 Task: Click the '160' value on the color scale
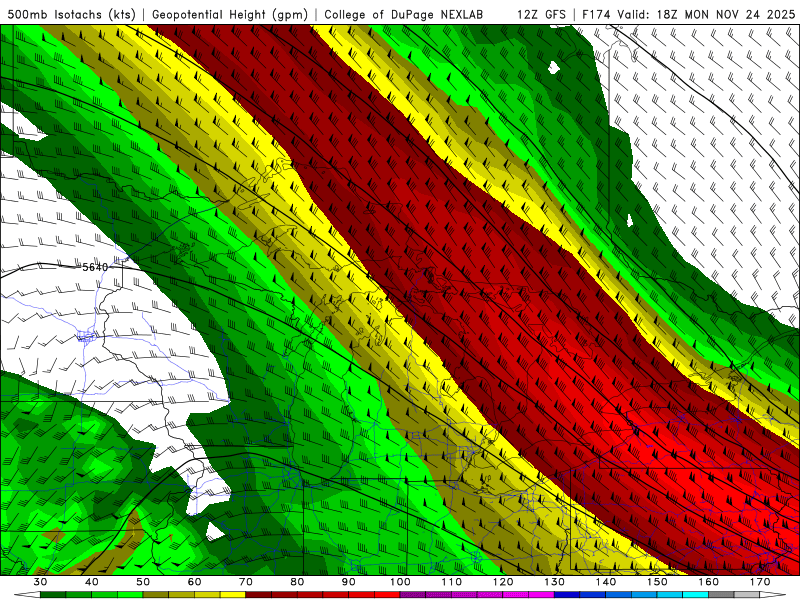pos(709,582)
